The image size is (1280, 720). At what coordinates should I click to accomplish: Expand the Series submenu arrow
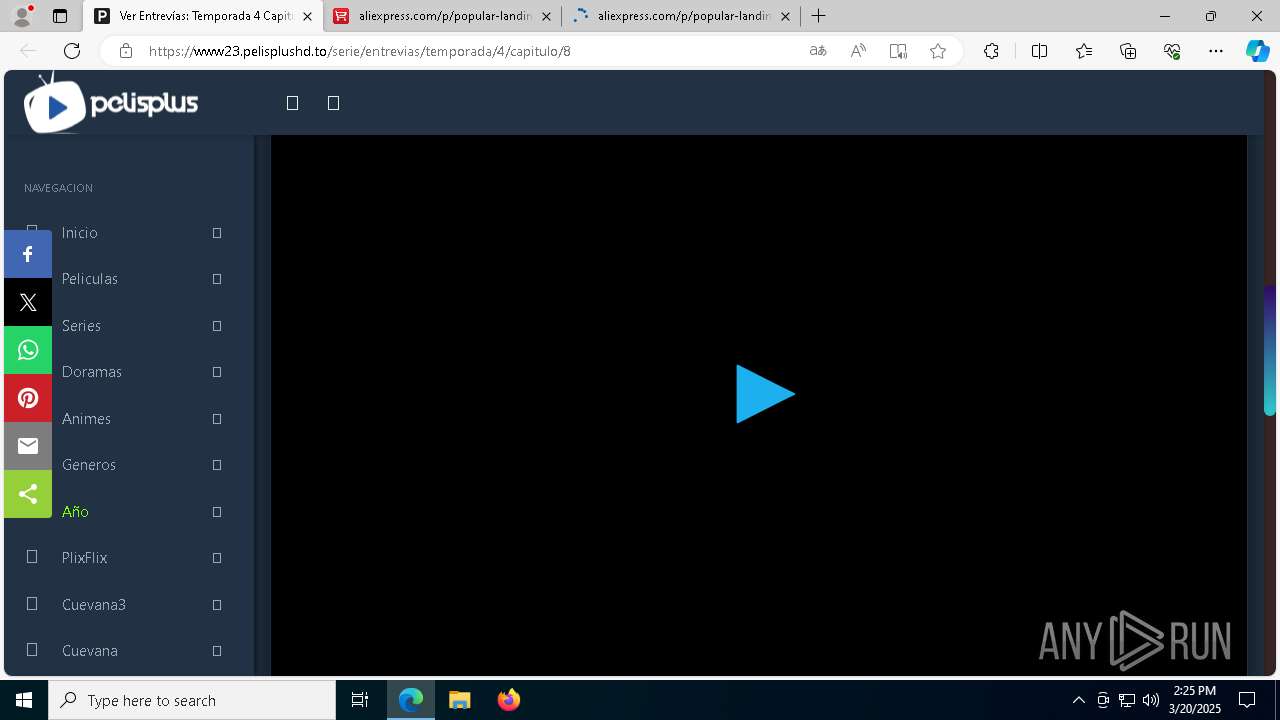(x=217, y=326)
